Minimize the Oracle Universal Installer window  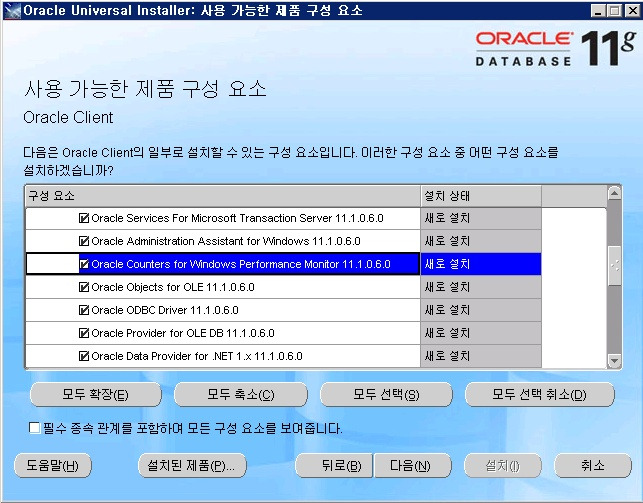598,11
